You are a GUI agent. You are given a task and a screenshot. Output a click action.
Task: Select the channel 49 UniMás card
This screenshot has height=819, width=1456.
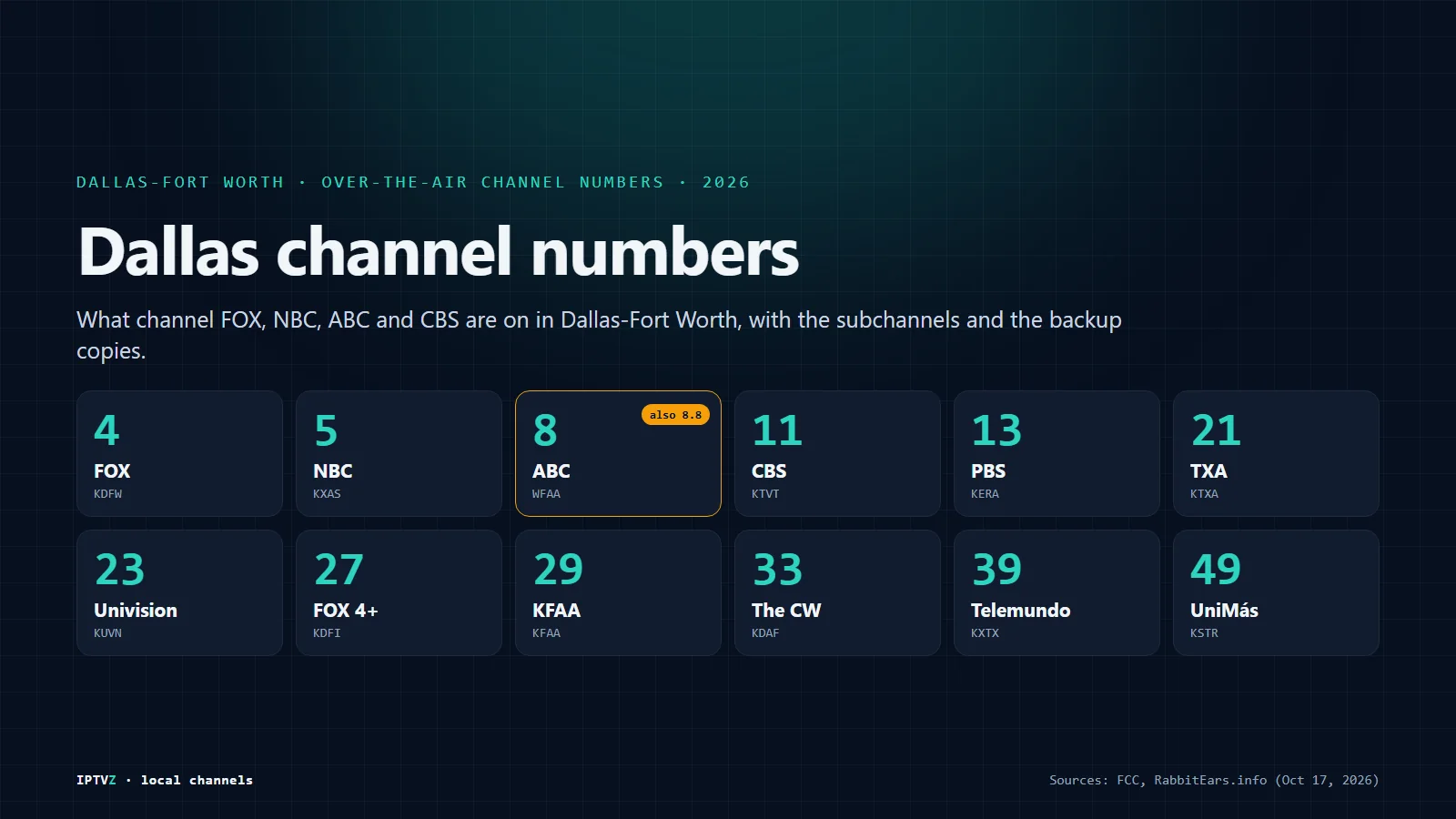[1276, 592]
